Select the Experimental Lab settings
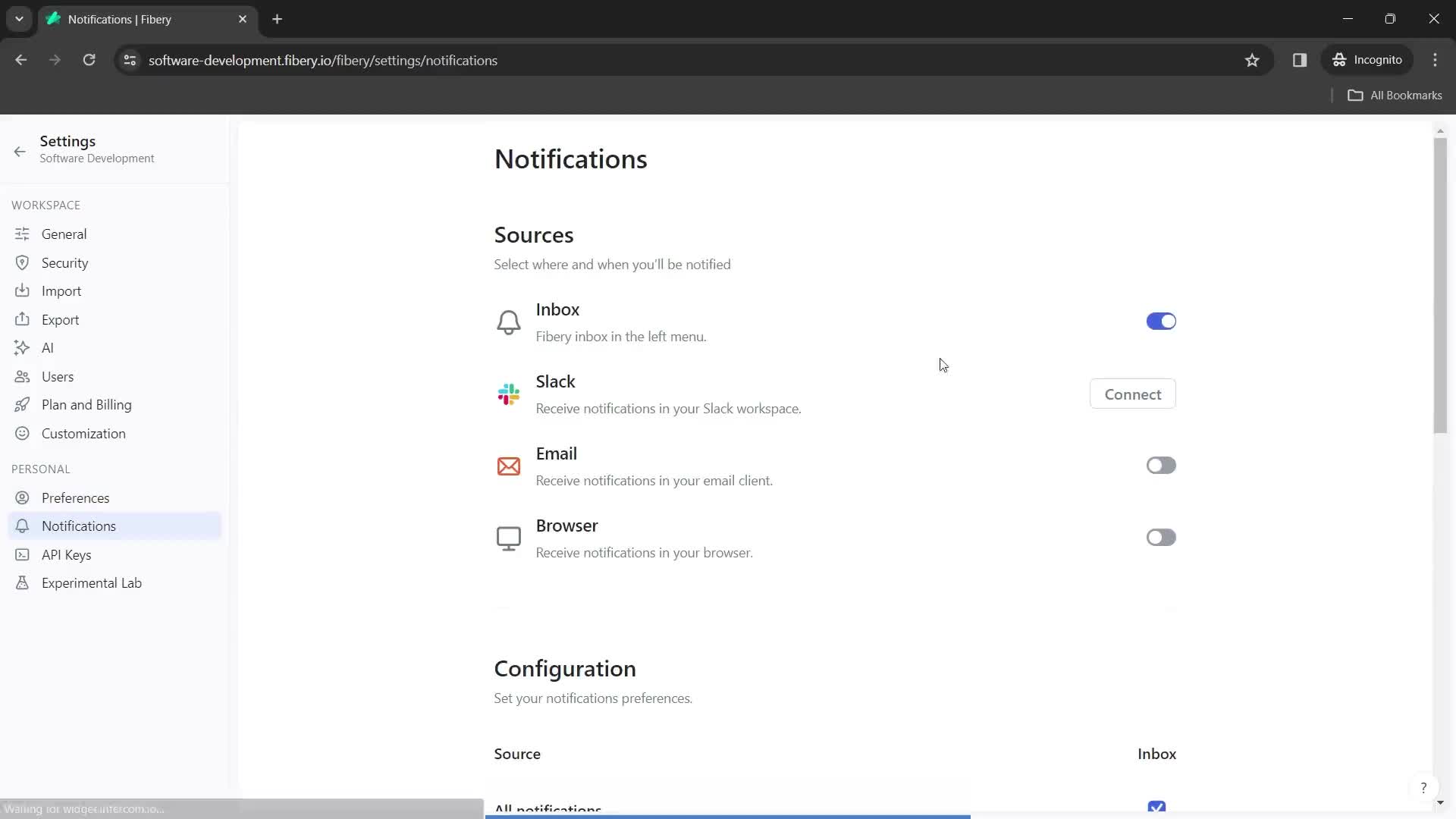This screenshot has height=819, width=1456. click(x=91, y=582)
